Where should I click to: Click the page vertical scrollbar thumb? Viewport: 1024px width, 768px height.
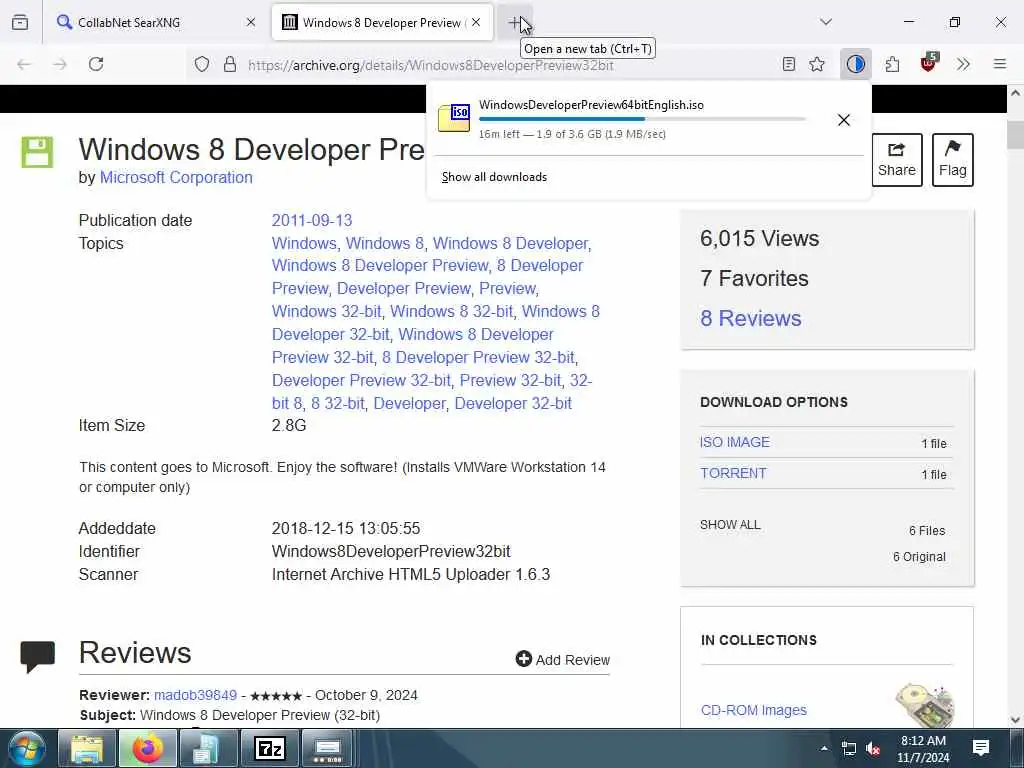[x=1015, y=135]
